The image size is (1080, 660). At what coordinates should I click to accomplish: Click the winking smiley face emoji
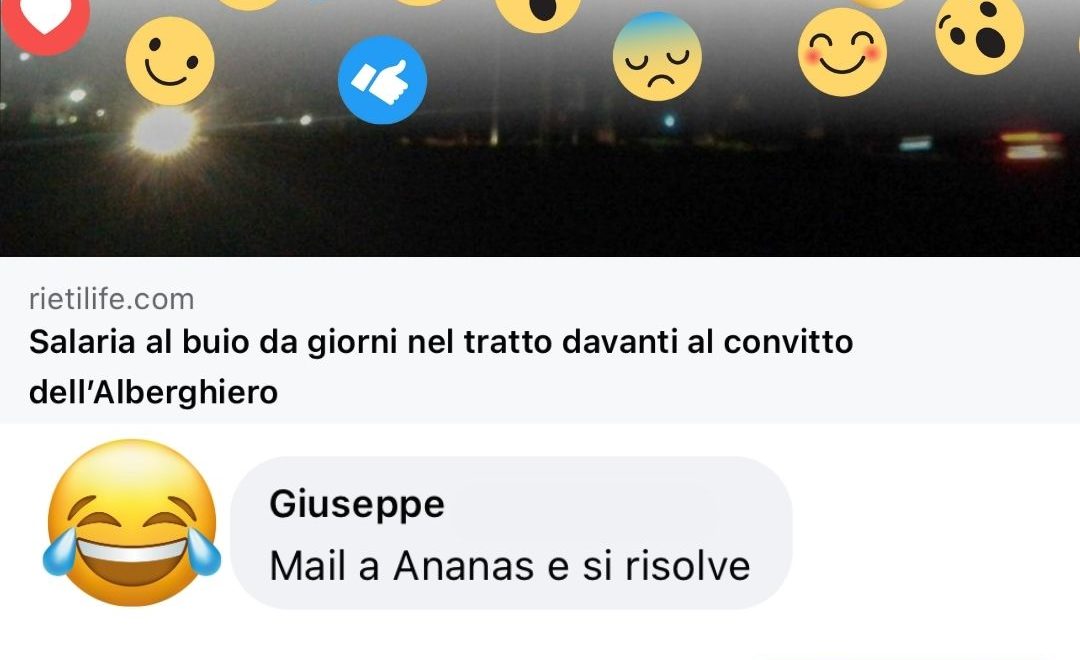coord(170,61)
